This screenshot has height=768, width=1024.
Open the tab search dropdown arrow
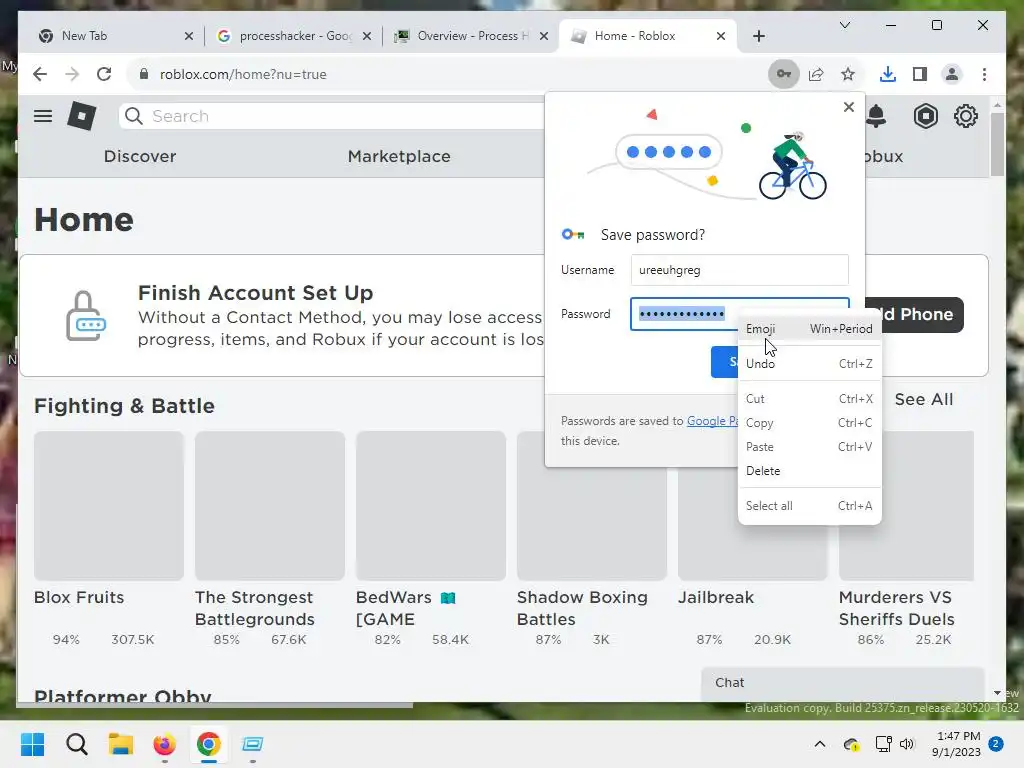[844, 25]
